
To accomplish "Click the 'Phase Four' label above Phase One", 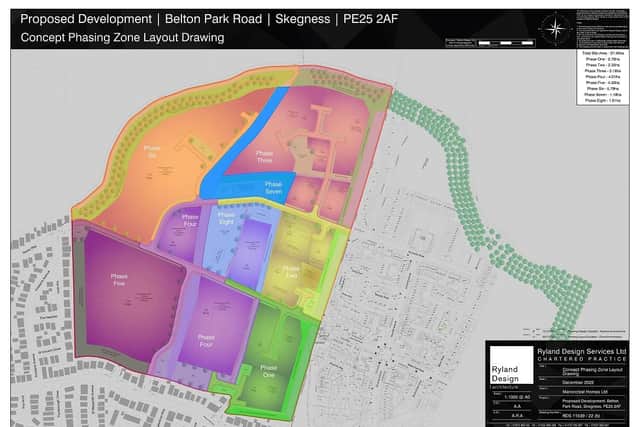I will (206, 340).
